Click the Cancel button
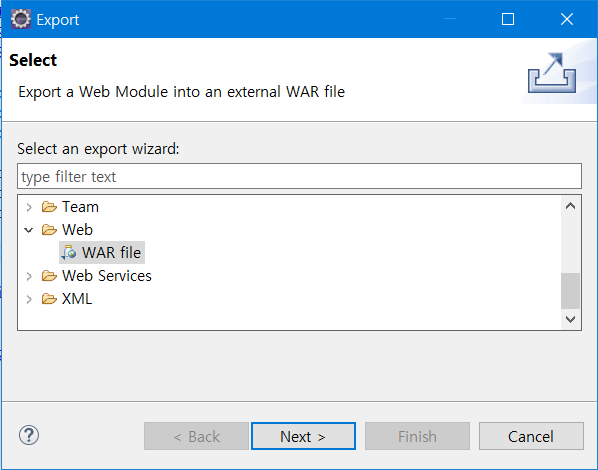 click(x=531, y=436)
